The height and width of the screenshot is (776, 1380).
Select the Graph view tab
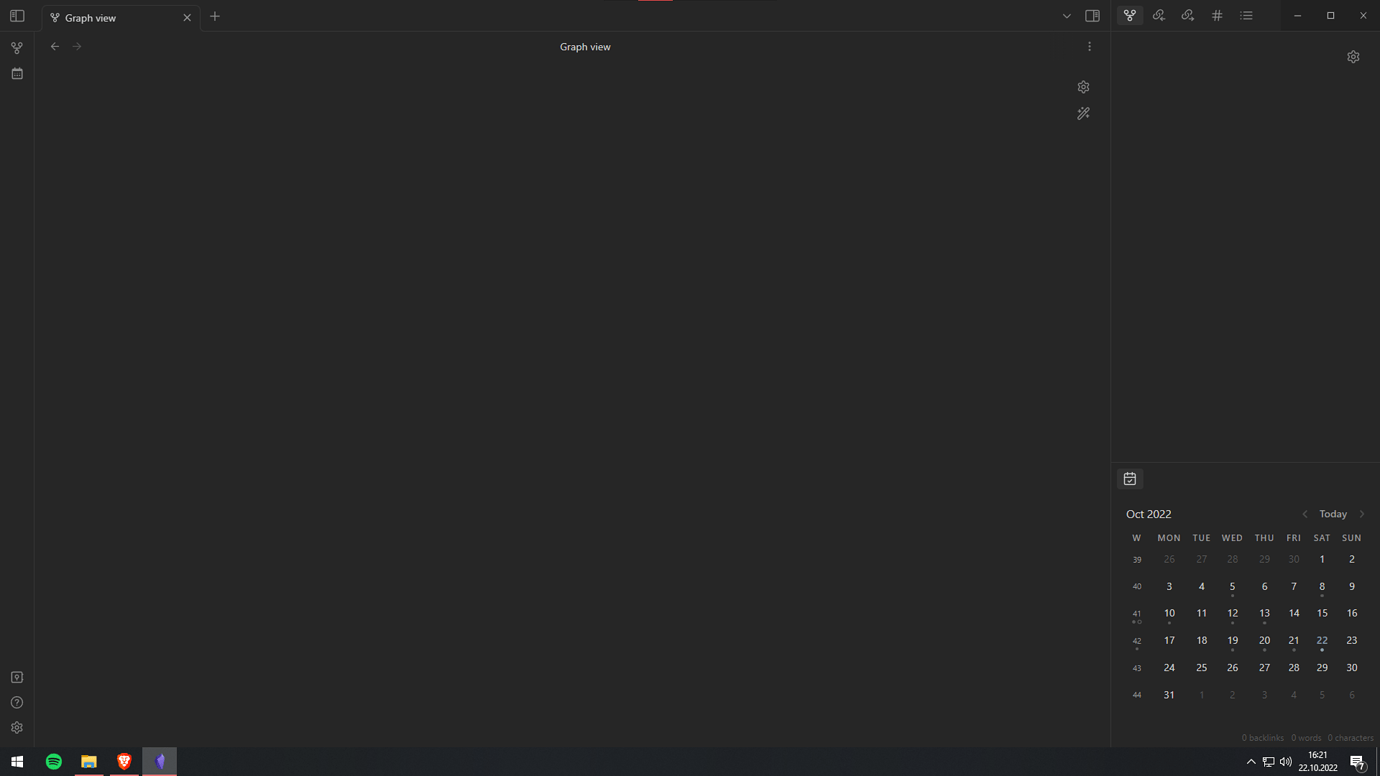click(x=121, y=18)
